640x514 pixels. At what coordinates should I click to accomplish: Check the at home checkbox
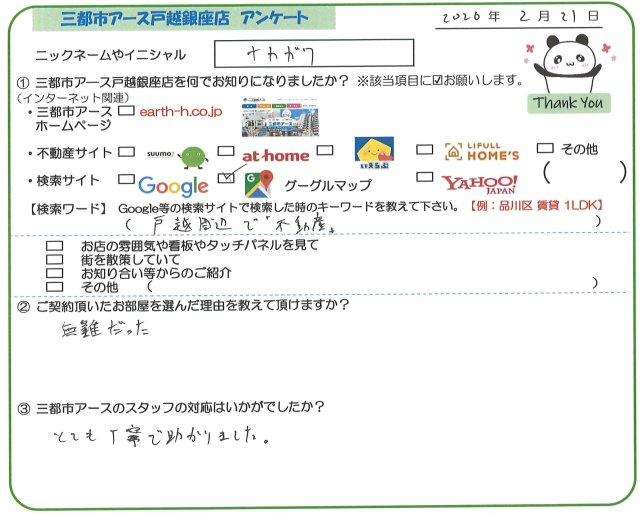click(226, 151)
